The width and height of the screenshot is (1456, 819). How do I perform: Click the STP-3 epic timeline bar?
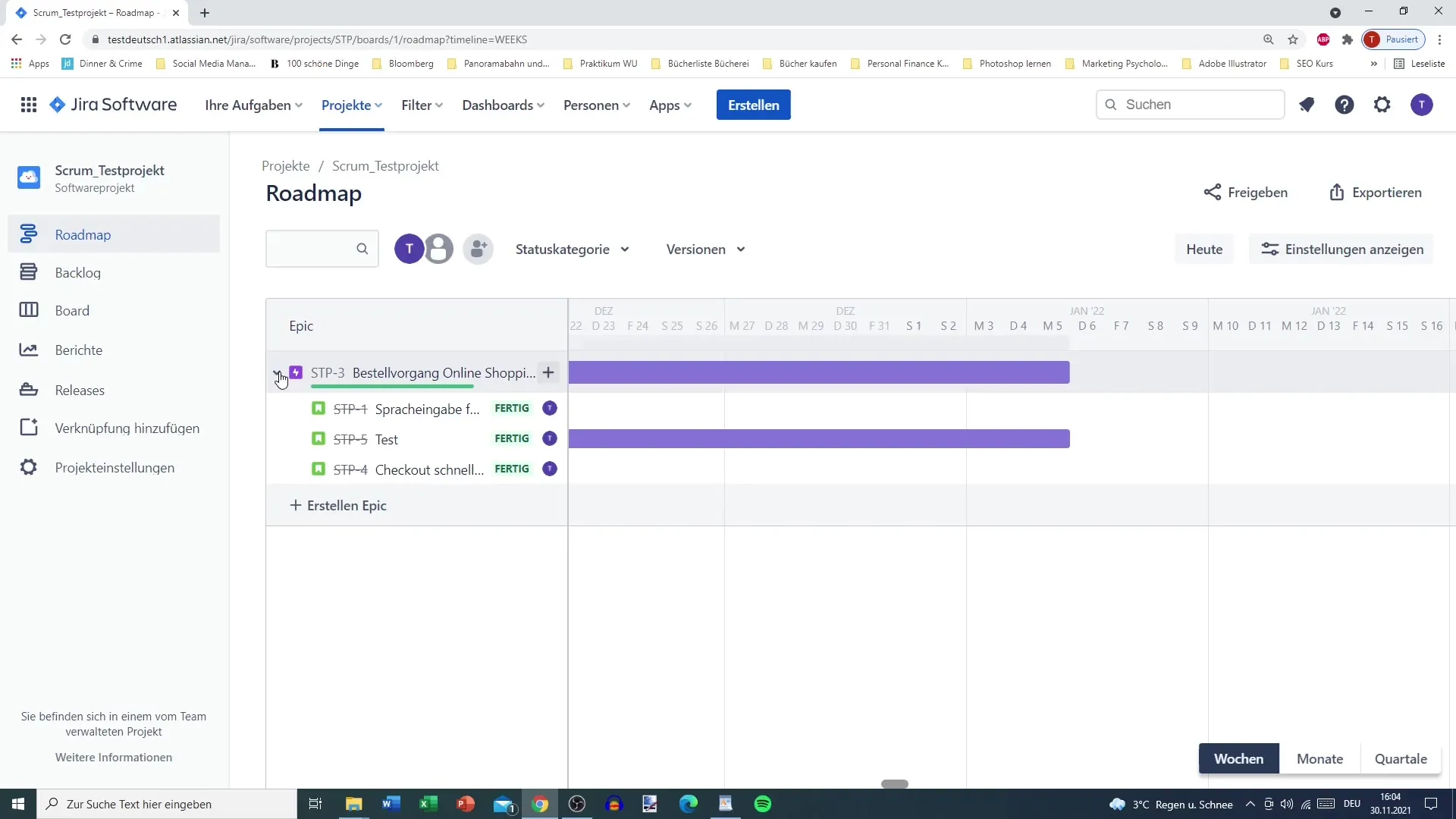[819, 372]
